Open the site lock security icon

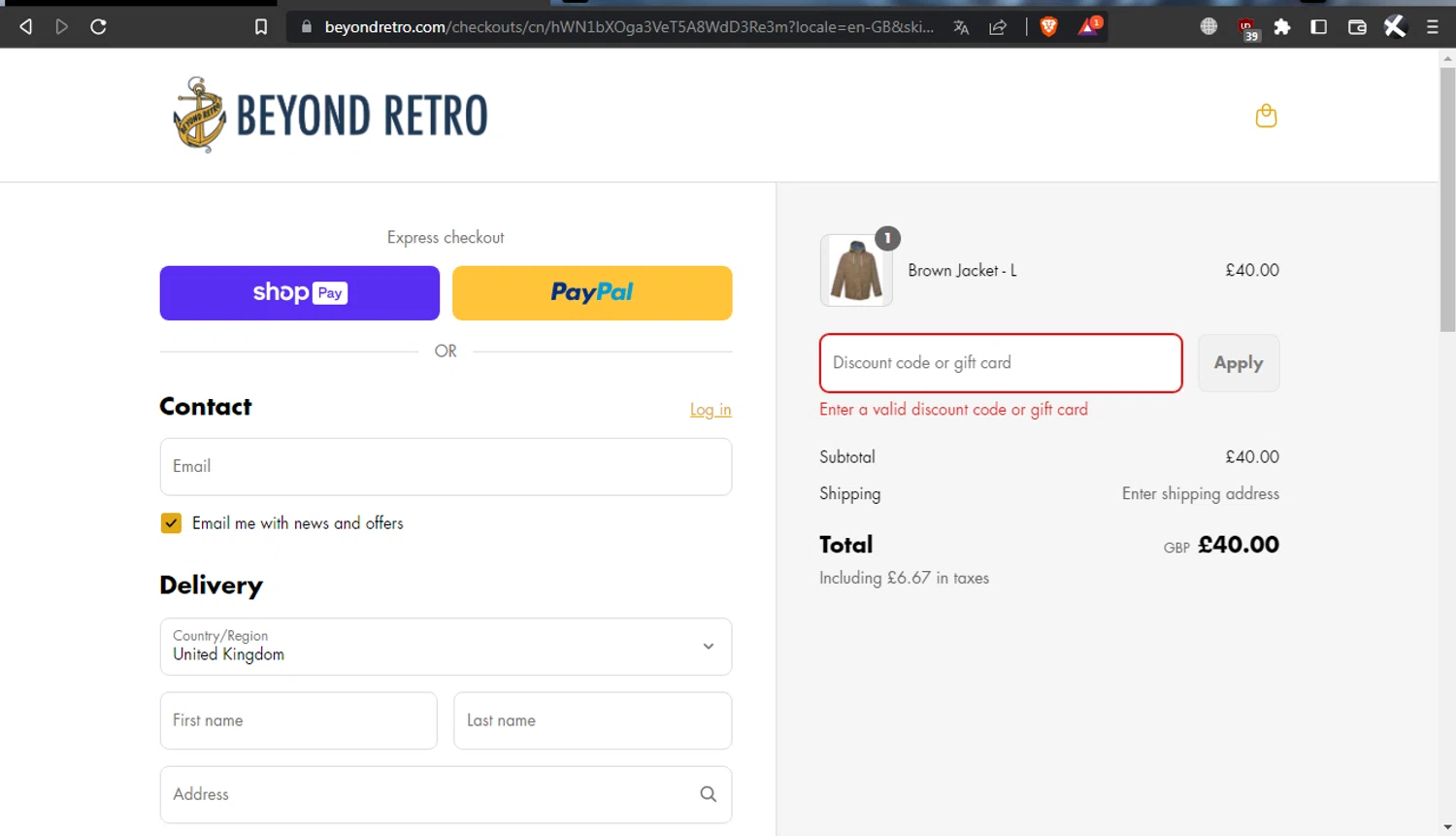pyautogui.click(x=307, y=27)
